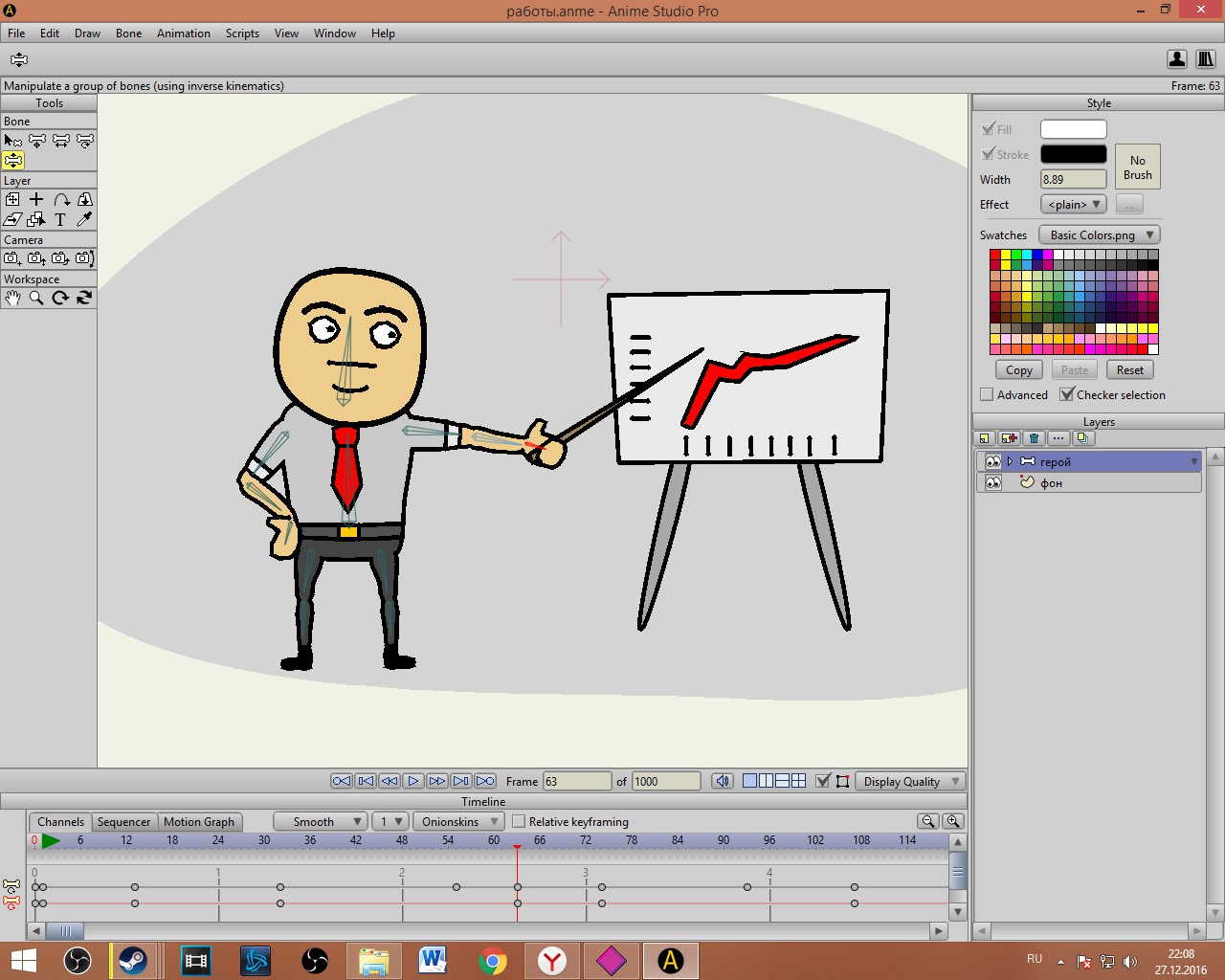Viewport: 1225px width, 980px height.
Task: Toggle audio mute speaker button
Action: coord(723,781)
